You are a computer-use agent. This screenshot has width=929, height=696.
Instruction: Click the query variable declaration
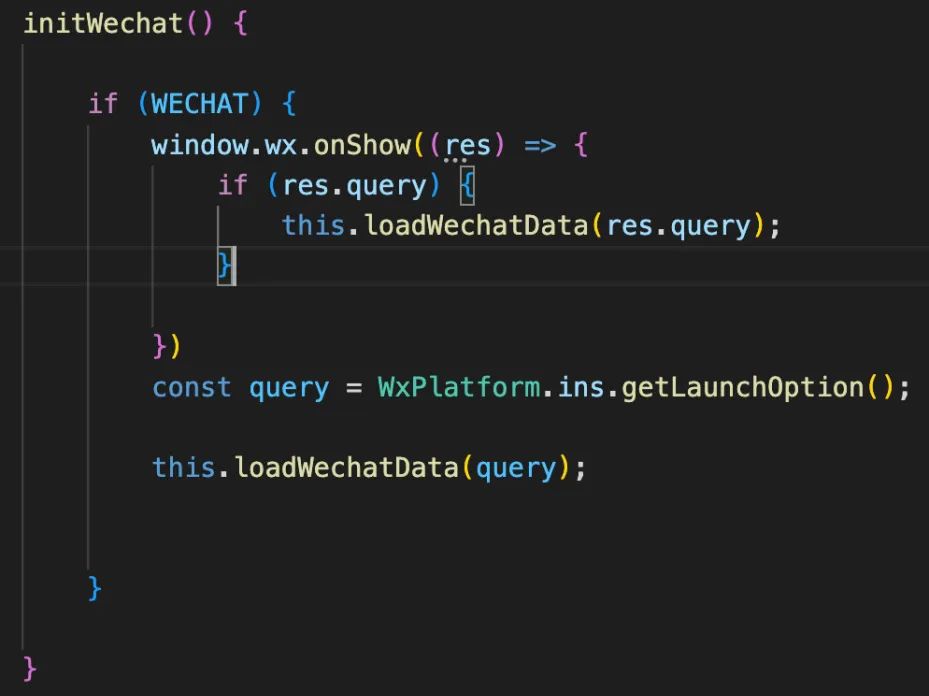(289, 390)
